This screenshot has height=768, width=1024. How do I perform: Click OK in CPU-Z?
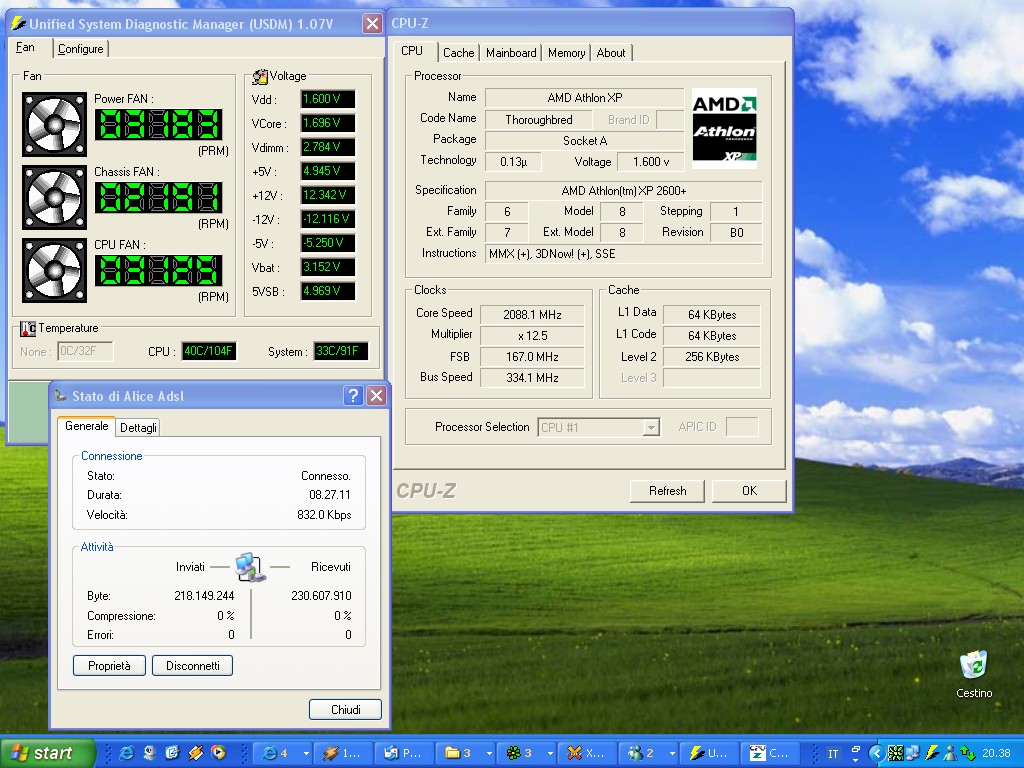click(x=749, y=491)
